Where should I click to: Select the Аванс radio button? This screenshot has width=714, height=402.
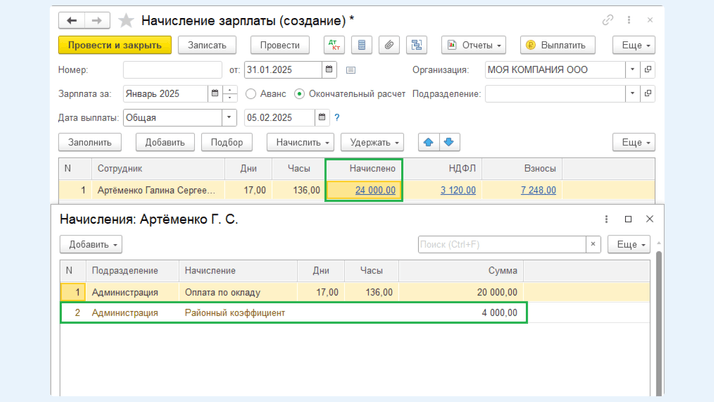click(252, 94)
